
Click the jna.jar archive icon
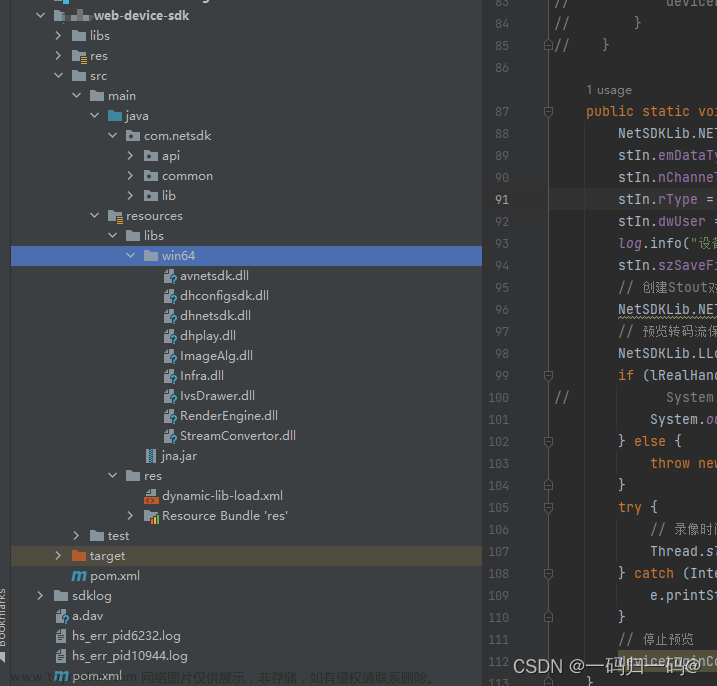pyautogui.click(x=151, y=456)
